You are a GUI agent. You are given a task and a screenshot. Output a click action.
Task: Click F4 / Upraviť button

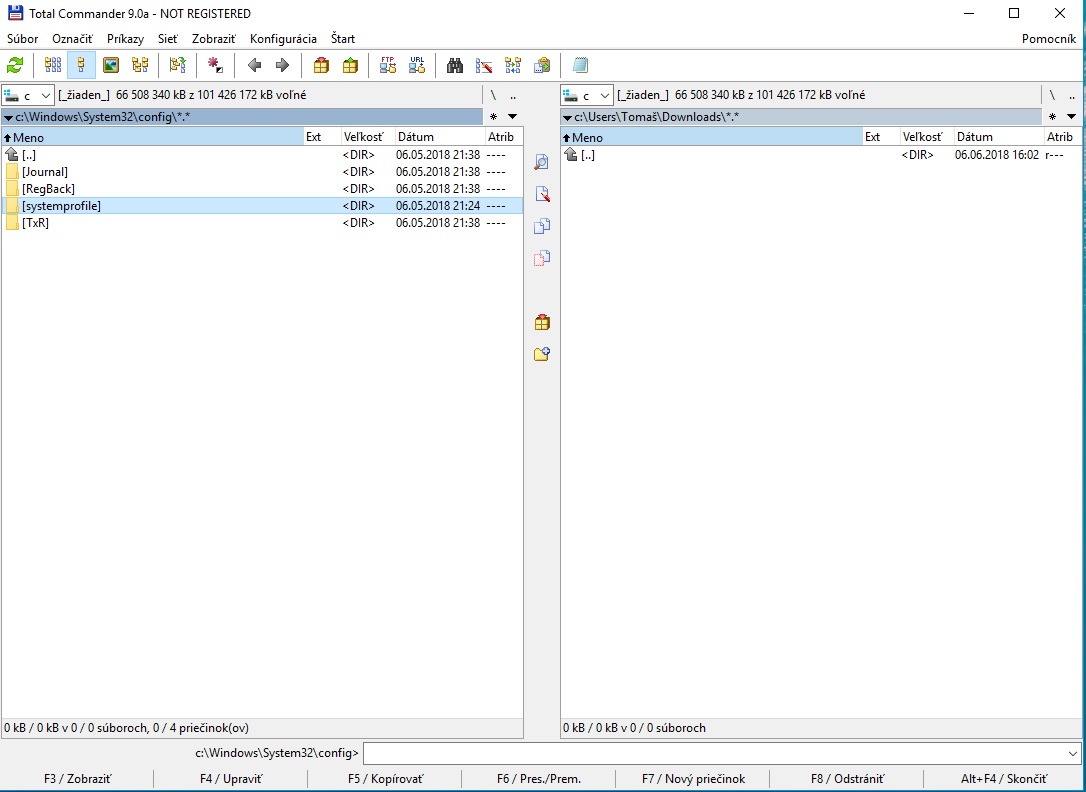pyautogui.click(x=231, y=779)
